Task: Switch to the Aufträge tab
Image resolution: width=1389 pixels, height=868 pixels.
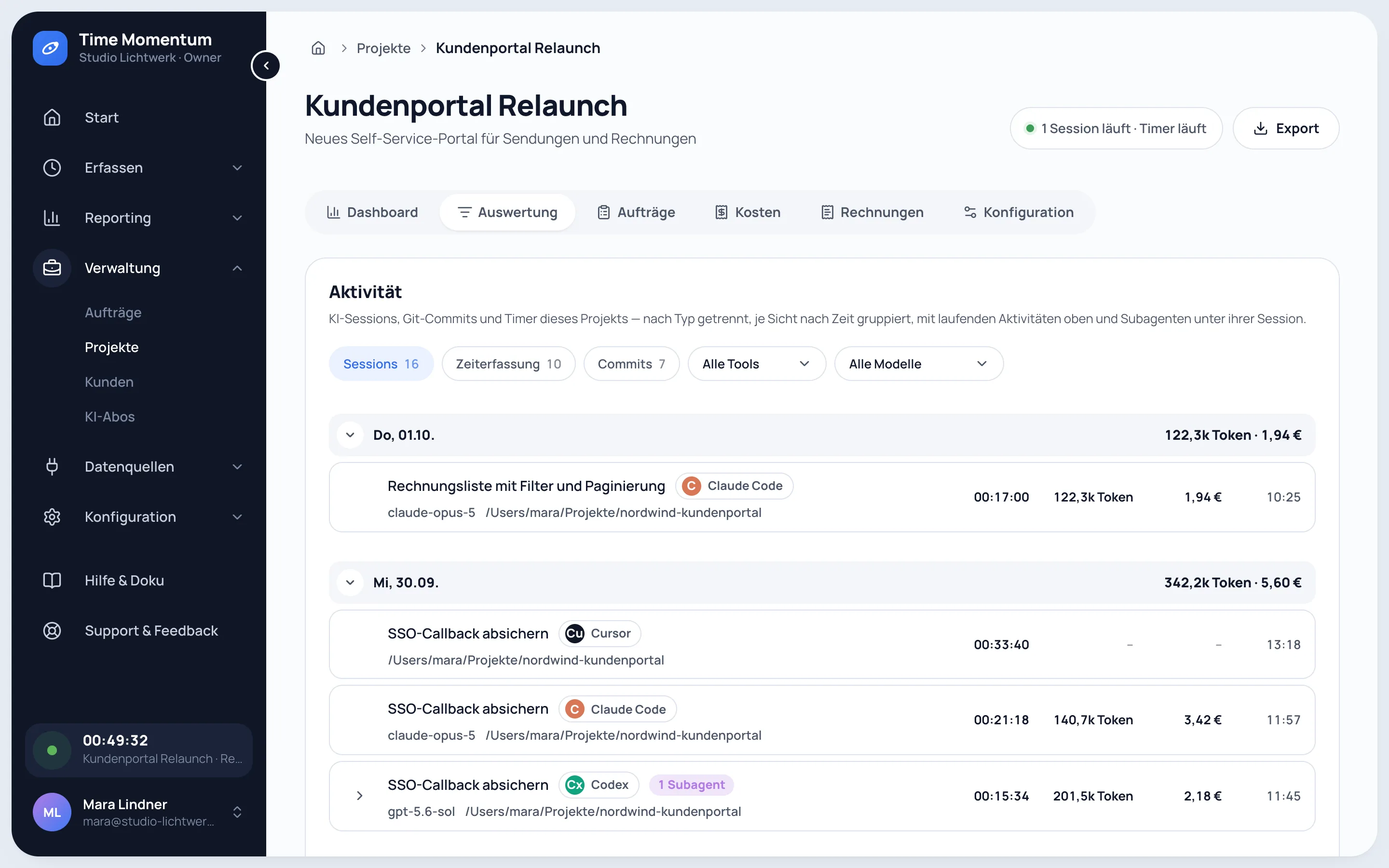Action: pyautogui.click(x=636, y=212)
